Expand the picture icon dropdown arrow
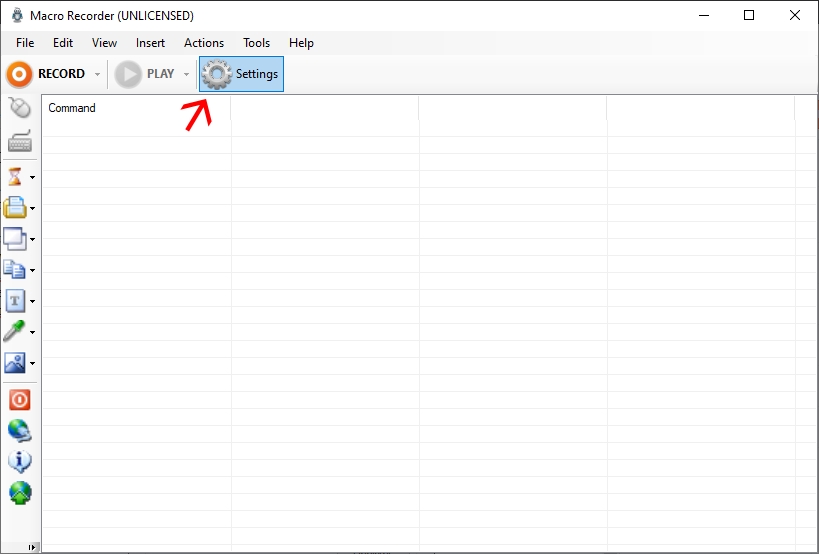 [32, 363]
